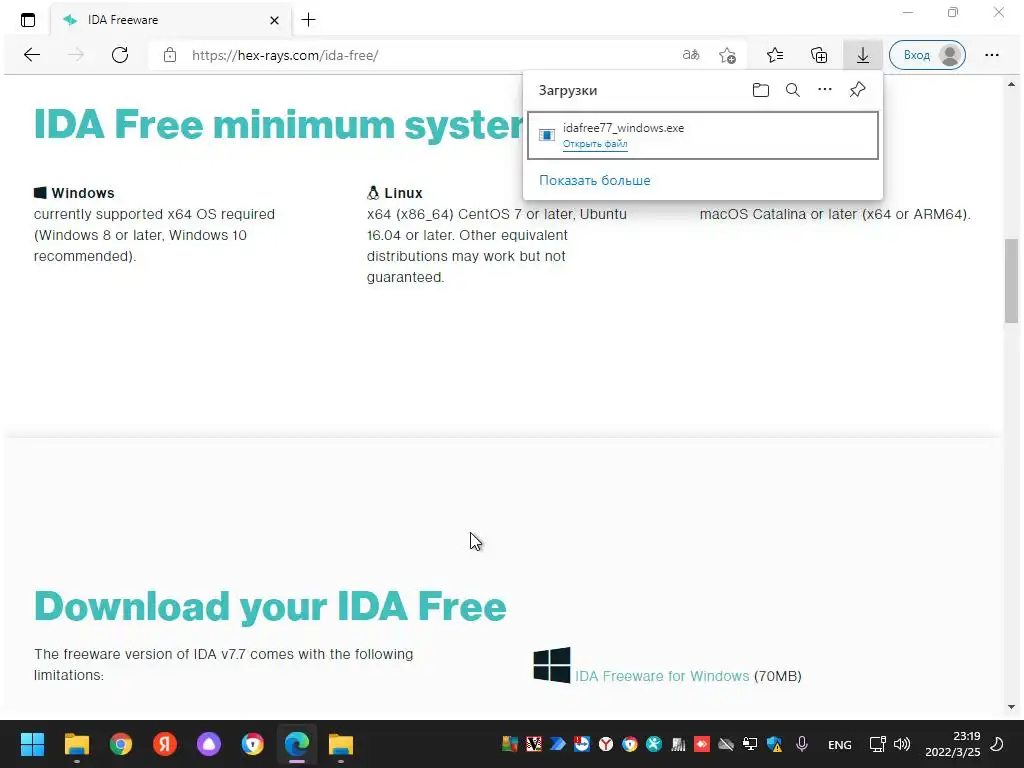Open volume speaker tray icon
1024x768 pixels.
click(x=902, y=744)
